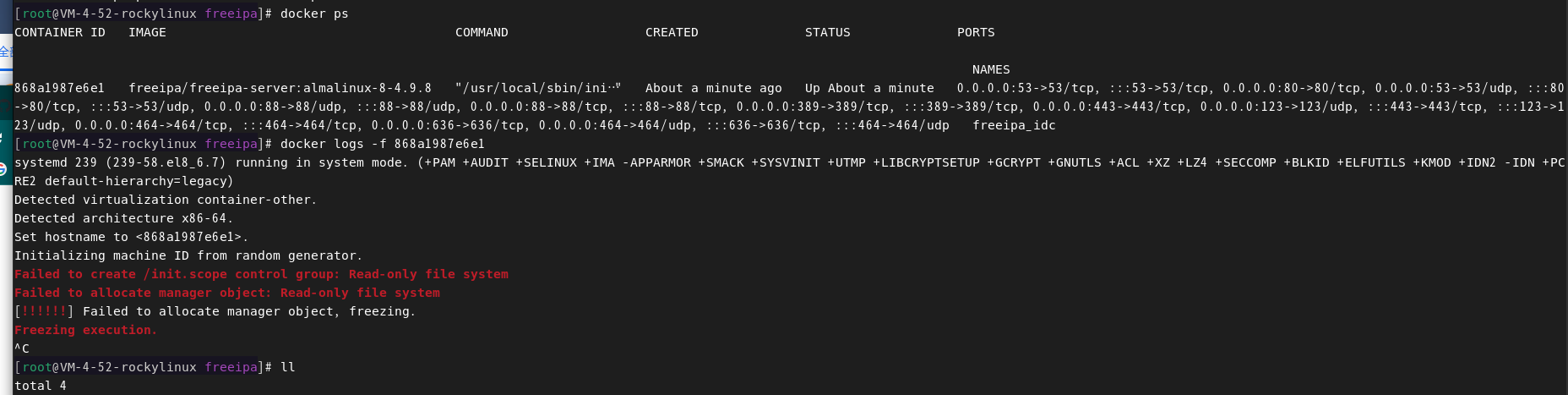Click the red "Failed to create /init.scope" error line
The height and width of the screenshot is (395, 1568).
[x=261, y=274]
